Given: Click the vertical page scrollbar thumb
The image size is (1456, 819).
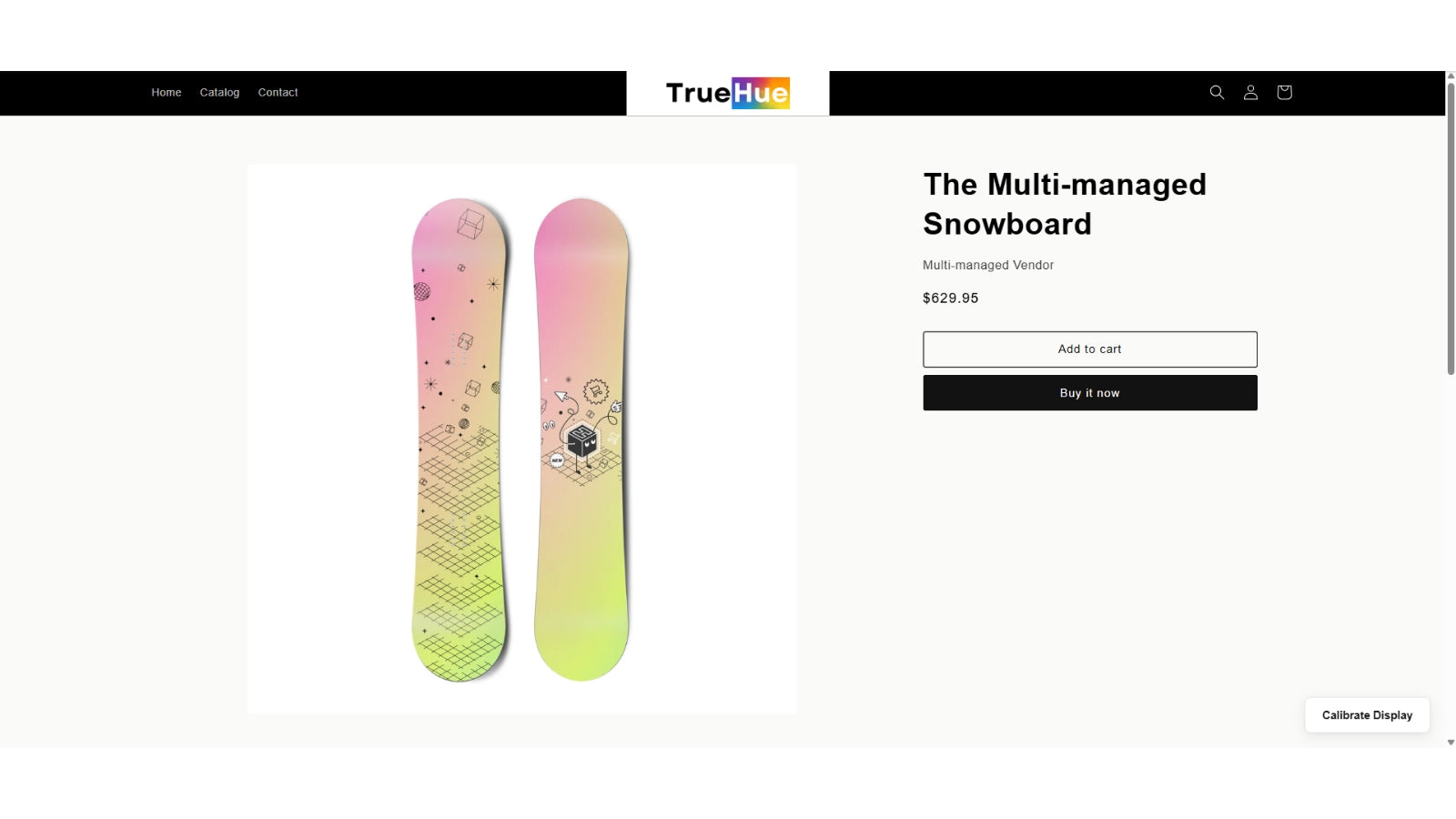Looking at the screenshot, I should tap(1451, 227).
